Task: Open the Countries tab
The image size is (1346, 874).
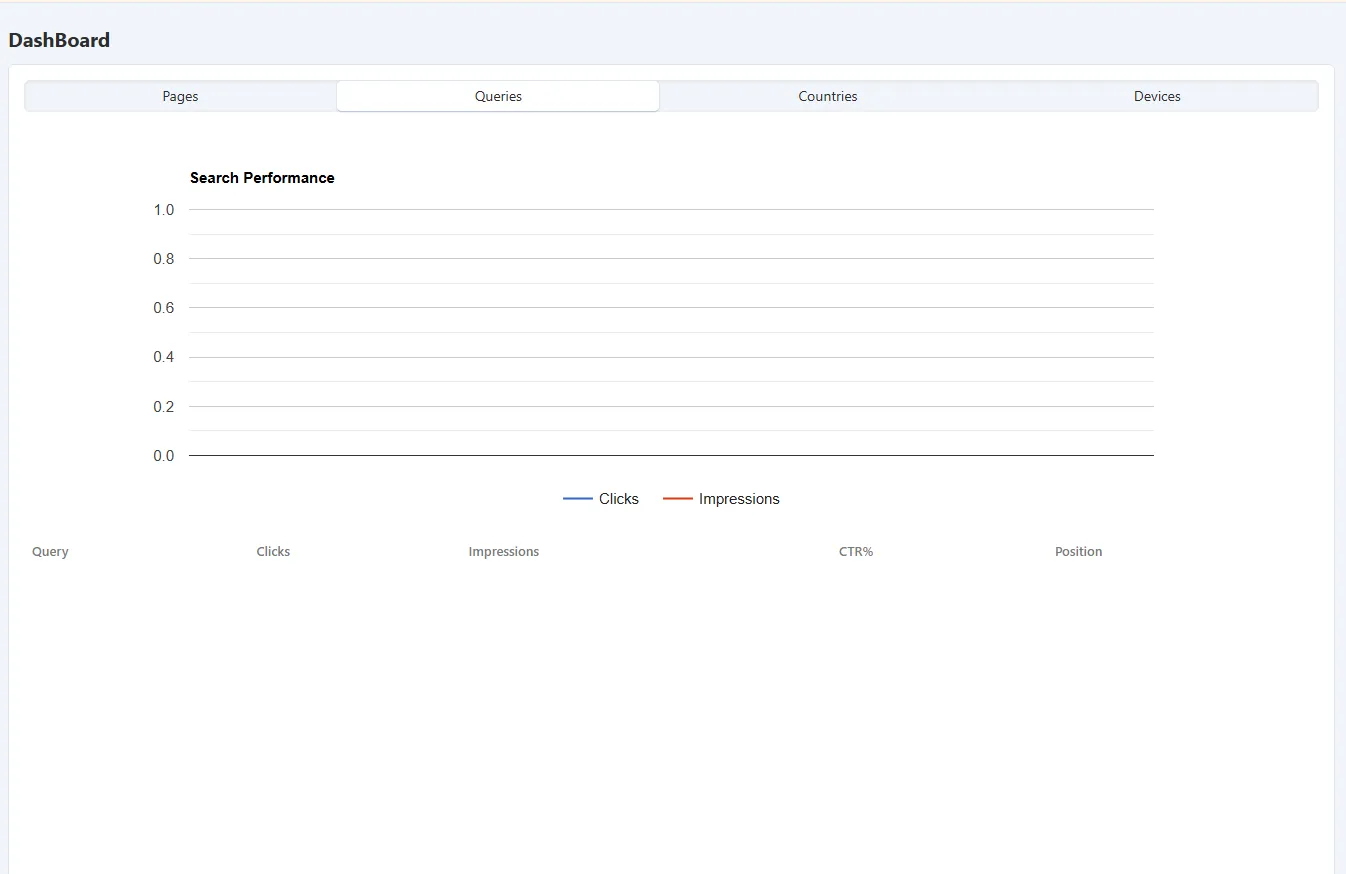Action: (x=828, y=96)
